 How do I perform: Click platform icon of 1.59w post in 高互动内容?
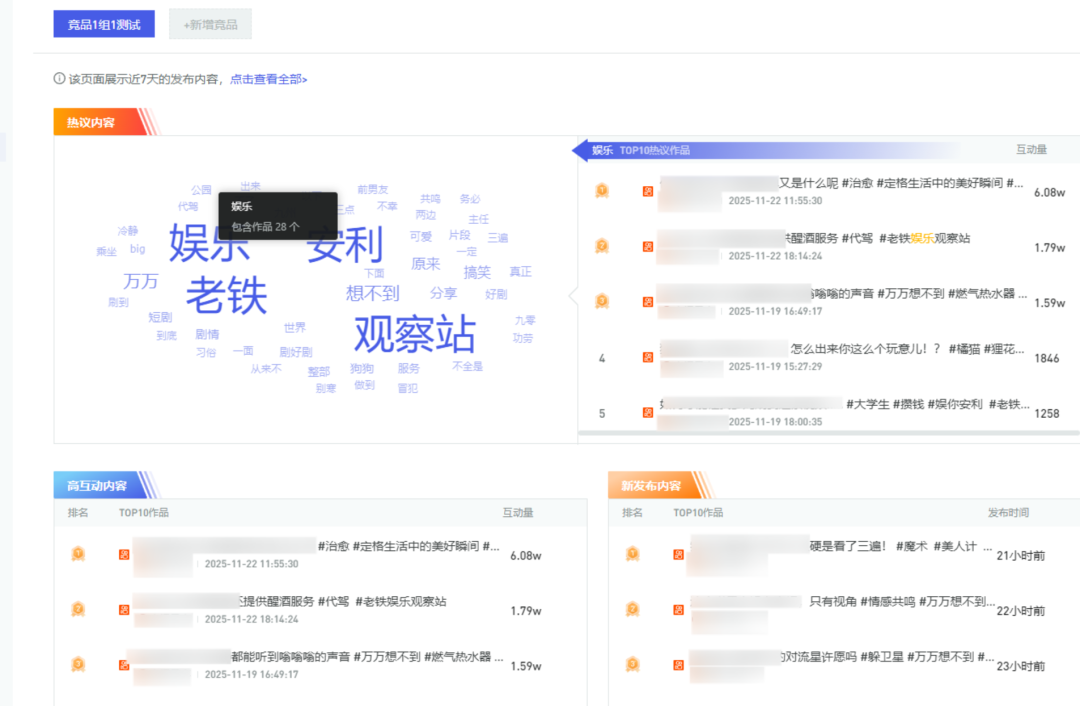coord(124,664)
